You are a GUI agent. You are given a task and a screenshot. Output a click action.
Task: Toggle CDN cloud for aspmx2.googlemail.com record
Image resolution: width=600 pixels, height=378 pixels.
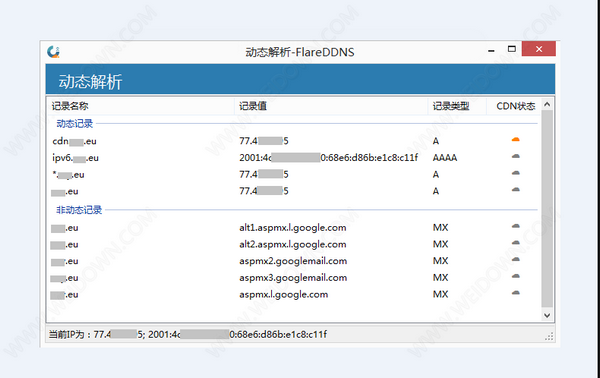[x=515, y=260]
